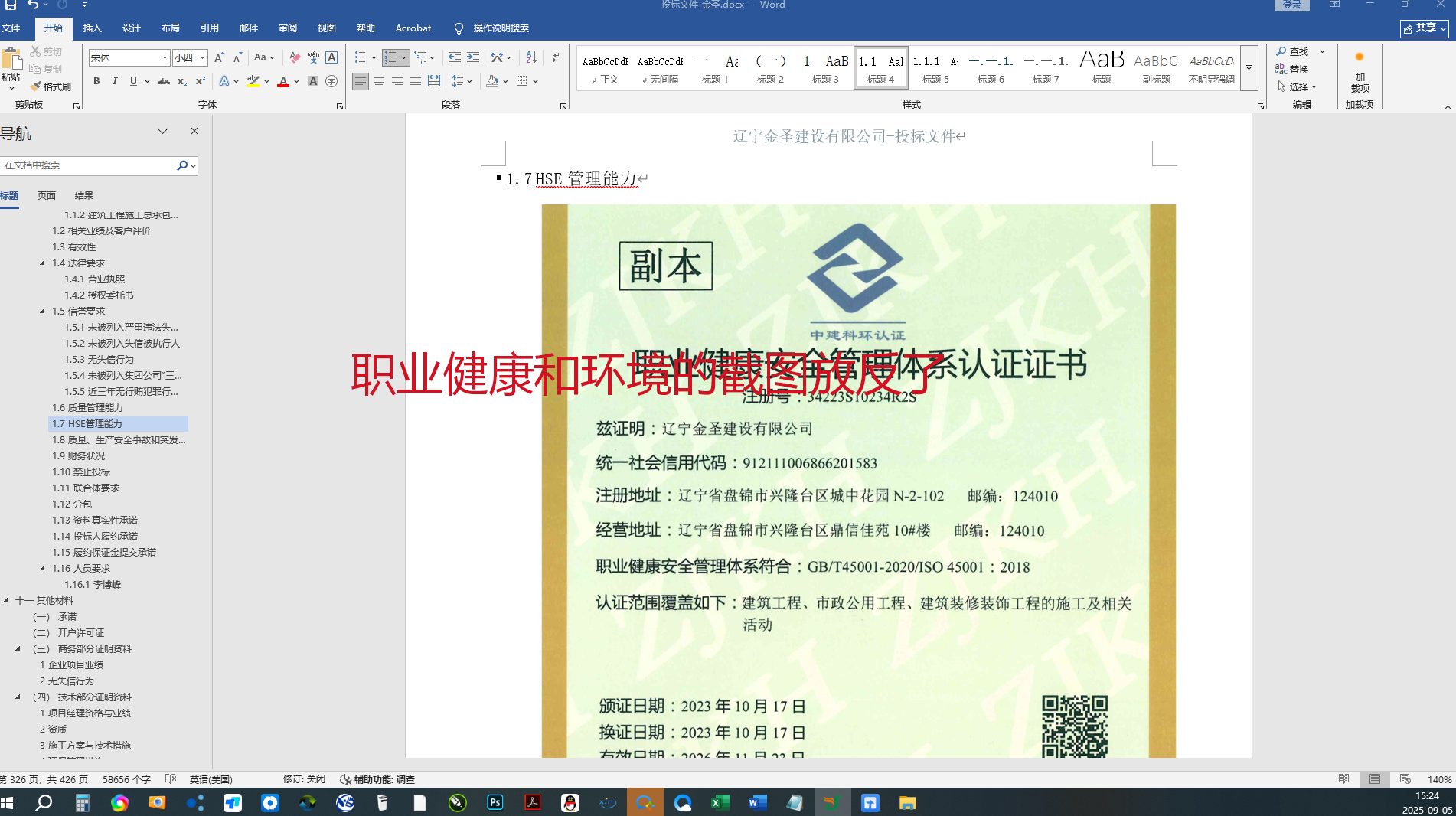Screen dimensions: 1456x816
Task: Collapse the 1.16 人员要求 heading in navigation
Action: [x=43, y=569]
